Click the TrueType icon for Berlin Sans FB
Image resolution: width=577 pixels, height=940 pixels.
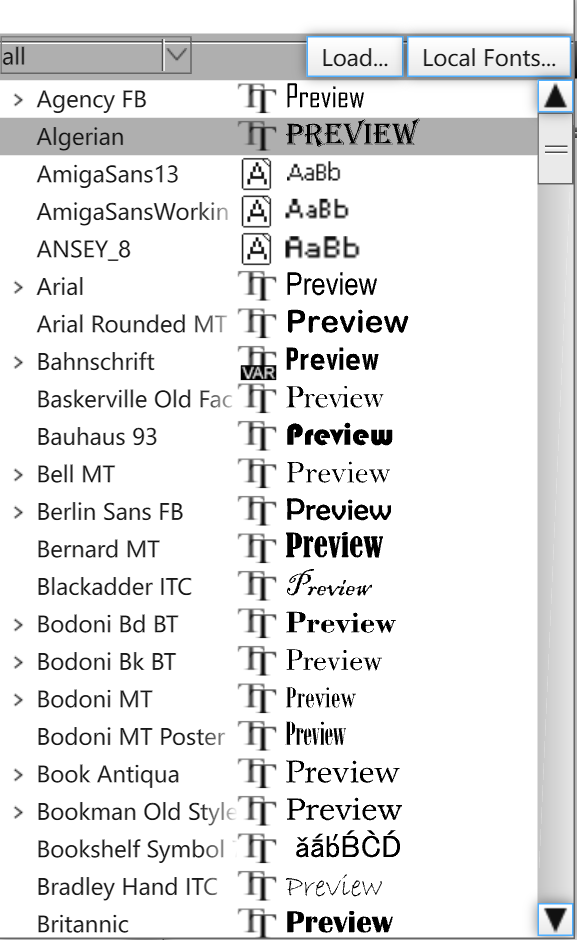tap(257, 511)
